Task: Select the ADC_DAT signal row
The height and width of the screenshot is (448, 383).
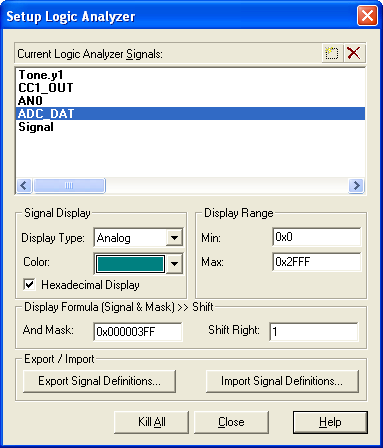Action: [x=190, y=114]
